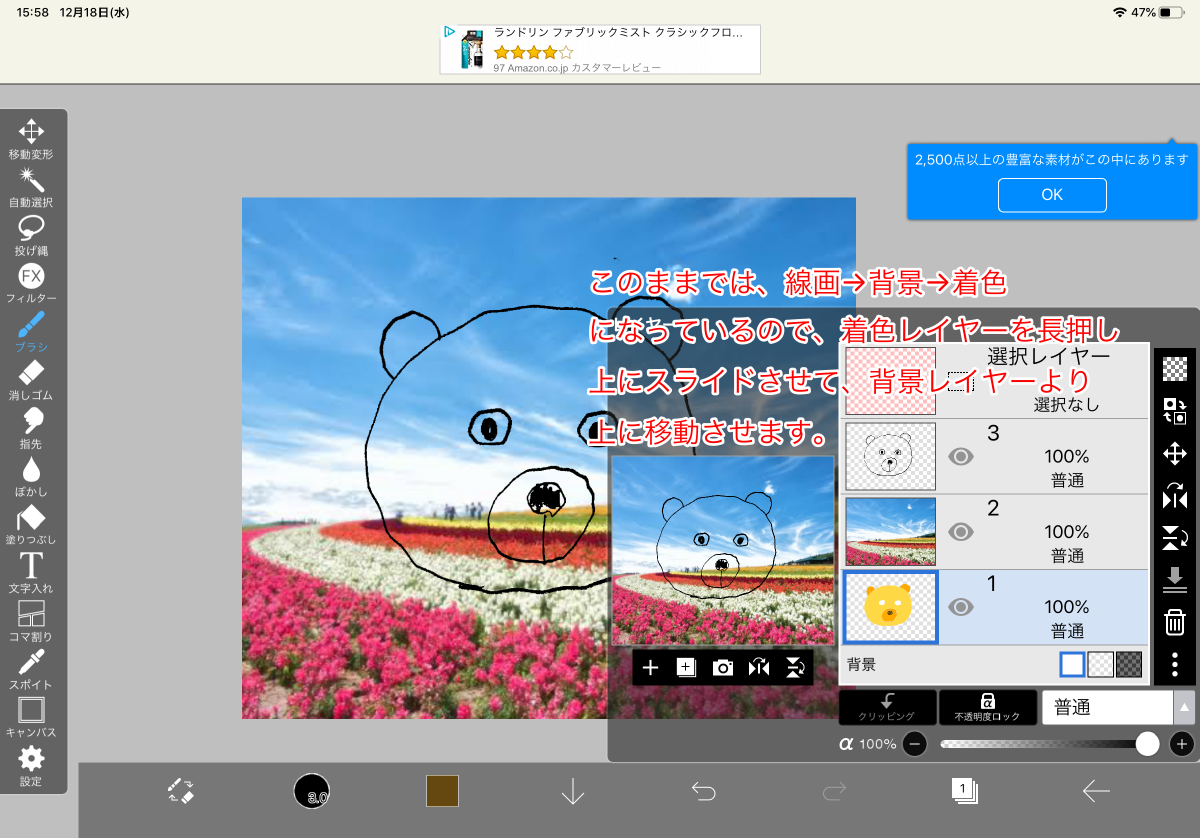
Task: Delete the selected layer with the trash icon
Action: (1176, 623)
